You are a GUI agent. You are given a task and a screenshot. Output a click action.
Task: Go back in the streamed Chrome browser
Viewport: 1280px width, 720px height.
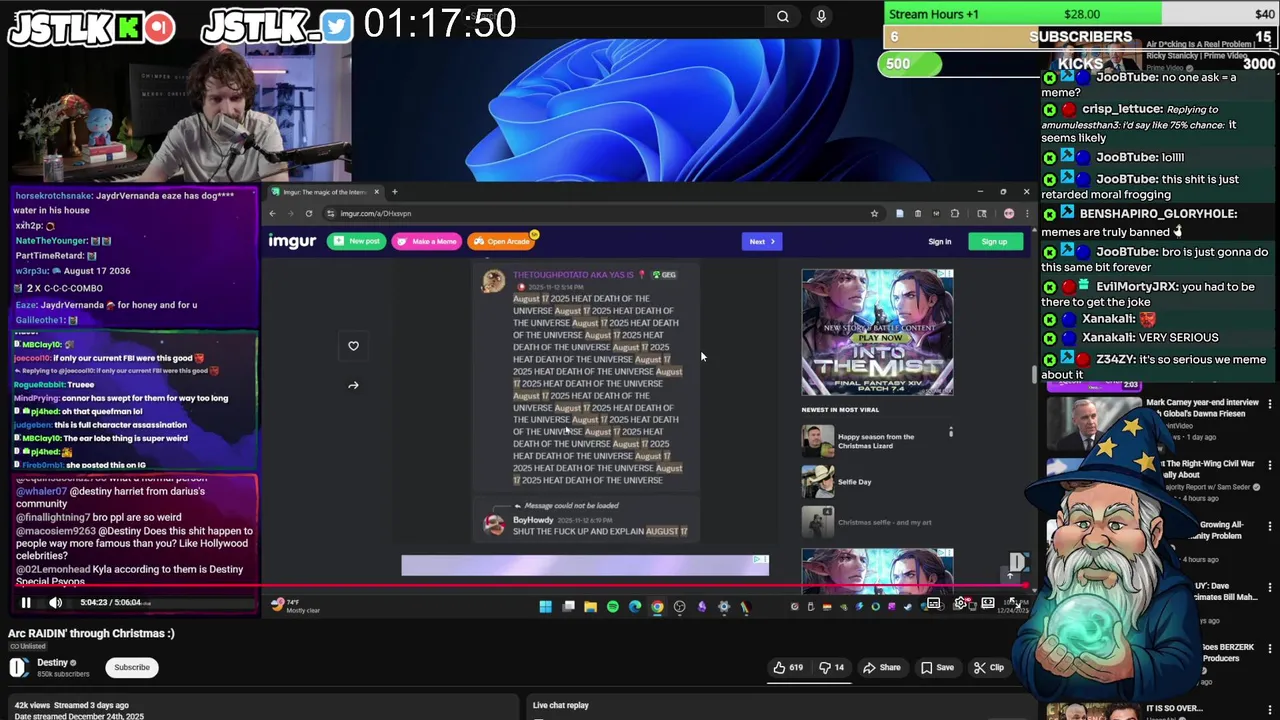272,213
